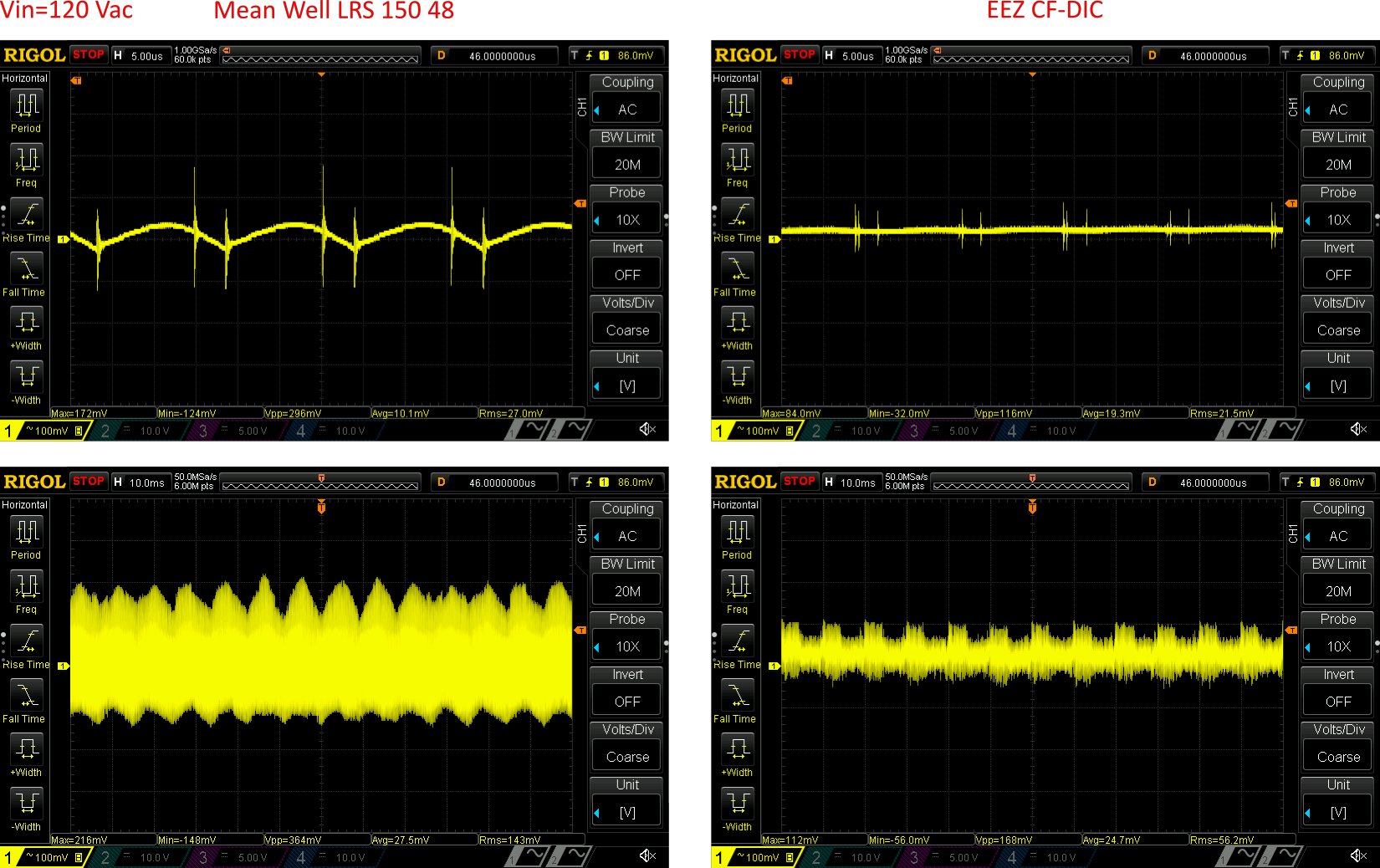This screenshot has width=1380, height=868.
Task: Click the Rise Time icon in the bottom-left scope
Action: click(27, 641)
